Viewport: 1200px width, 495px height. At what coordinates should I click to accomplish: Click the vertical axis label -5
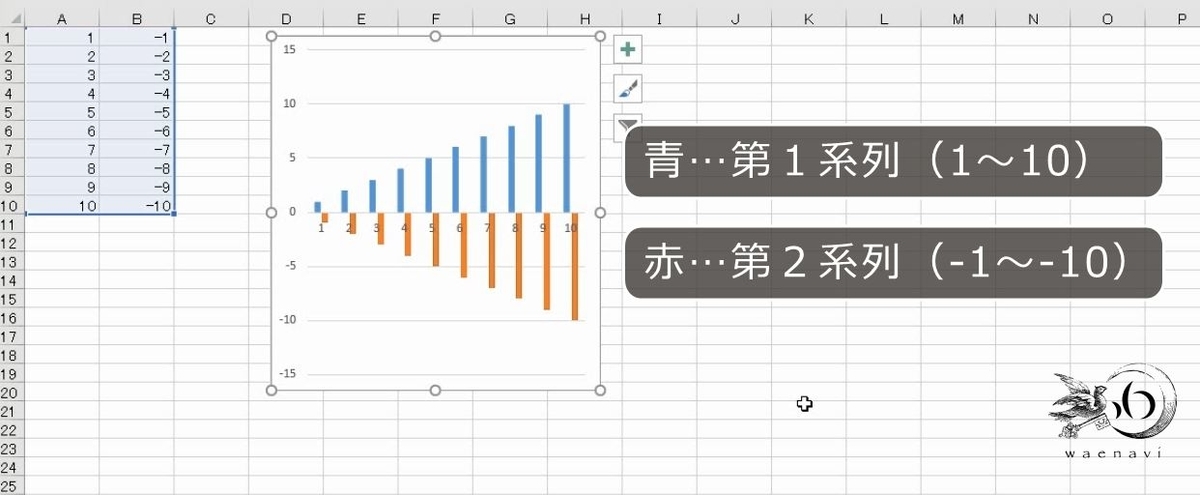coord(292,265)
